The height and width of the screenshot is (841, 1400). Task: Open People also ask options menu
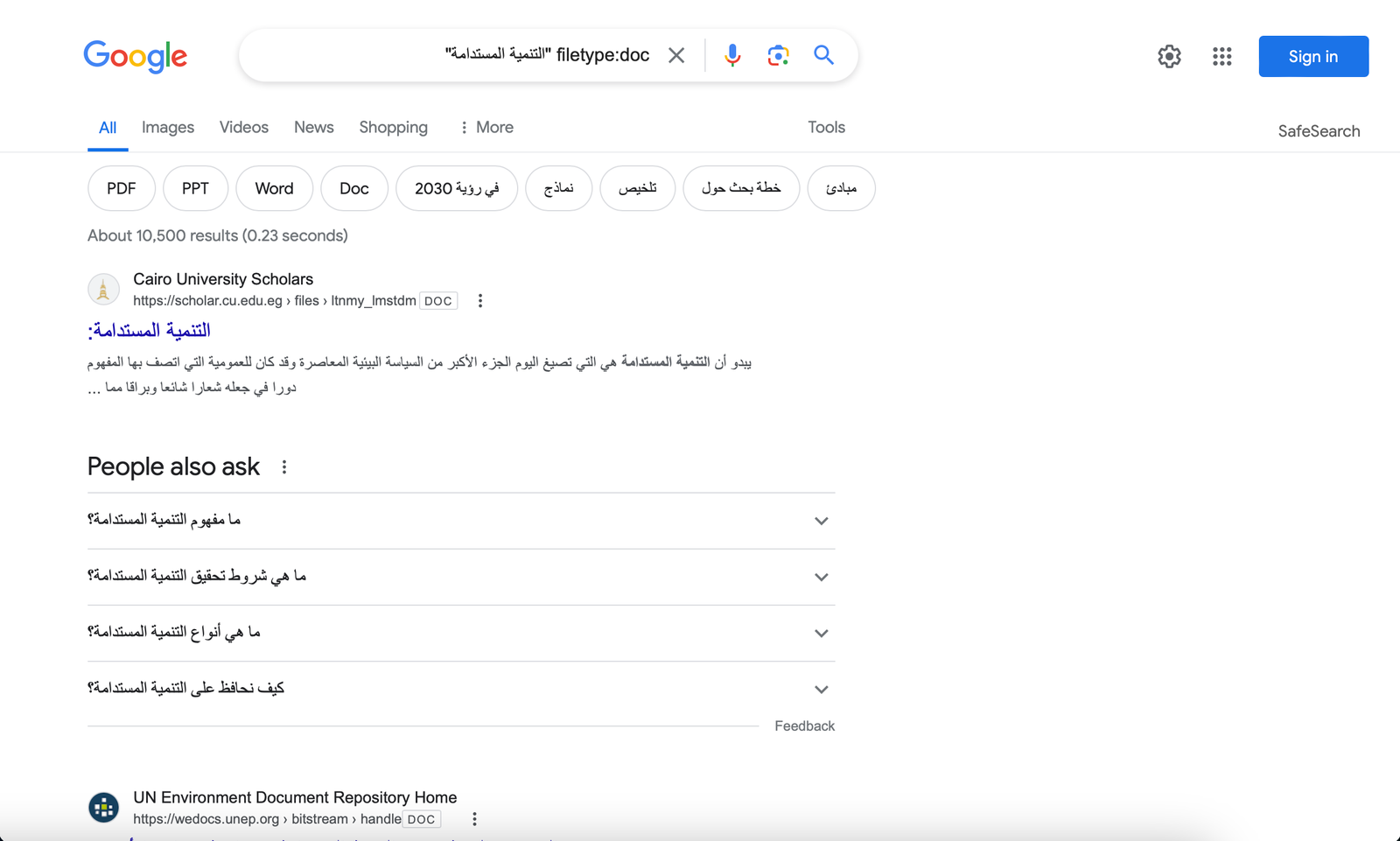(x=284, y=467)
